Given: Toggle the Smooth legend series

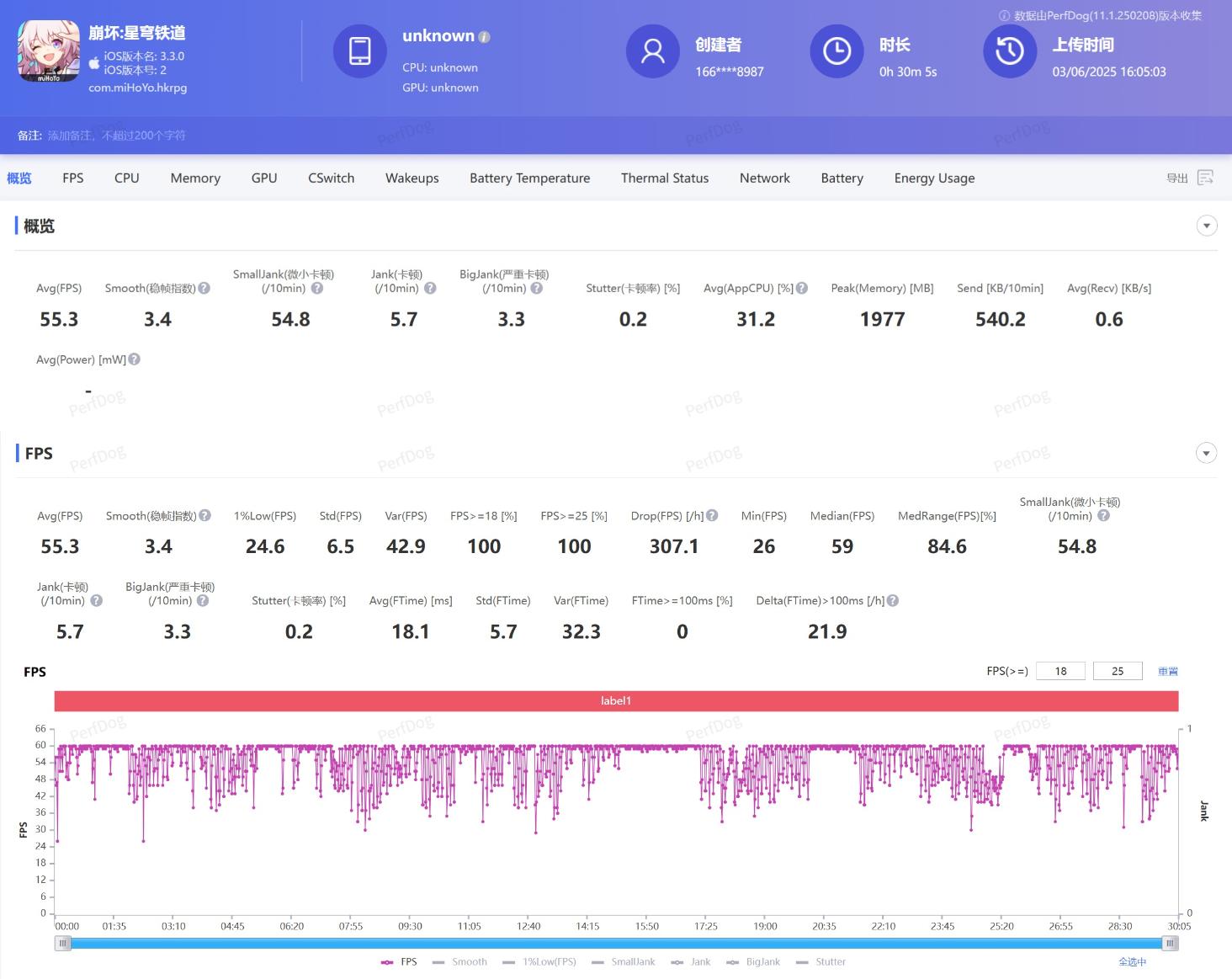Looking at the screenshot, I should pyautogui.click(x=459, y=961).
